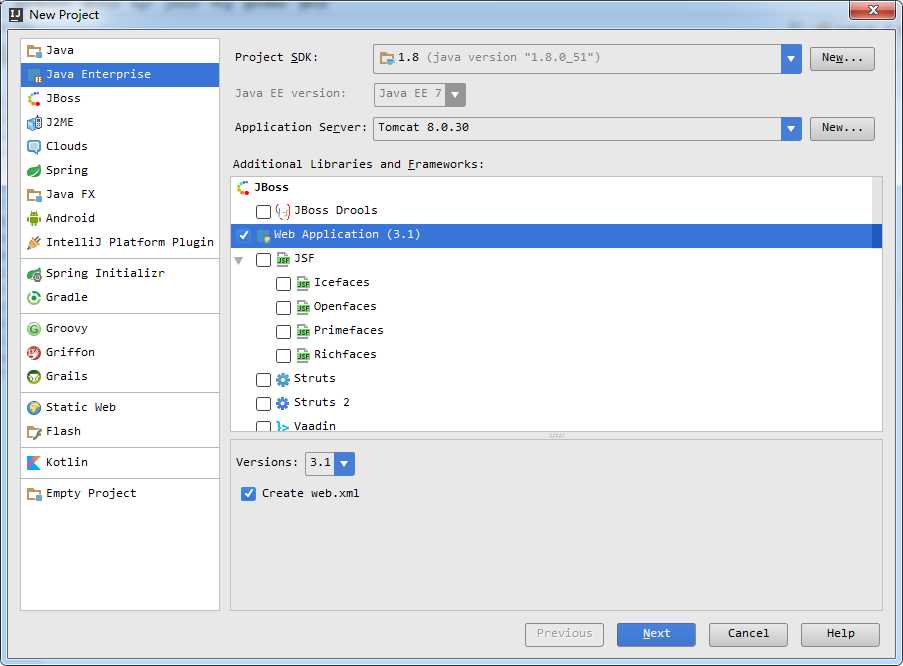The width and height of the screenshot is (903, 666).
Task: Click the Primefaces JSF icon
Action: click(x=303, y=331)
